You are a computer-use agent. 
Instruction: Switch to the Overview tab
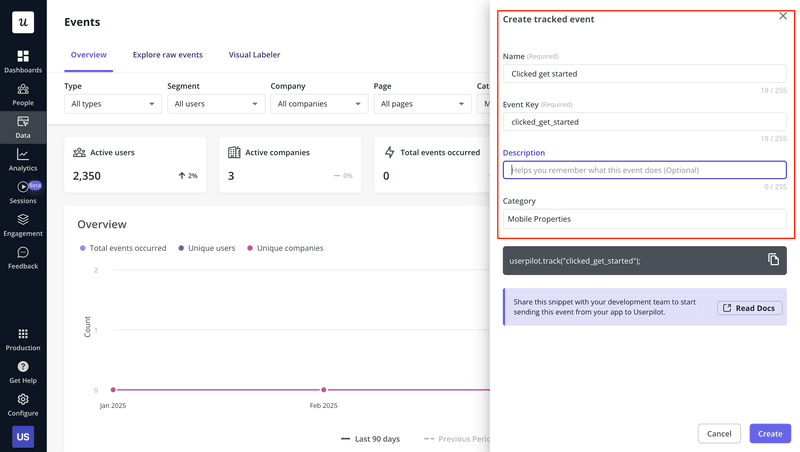pos(89,55)
